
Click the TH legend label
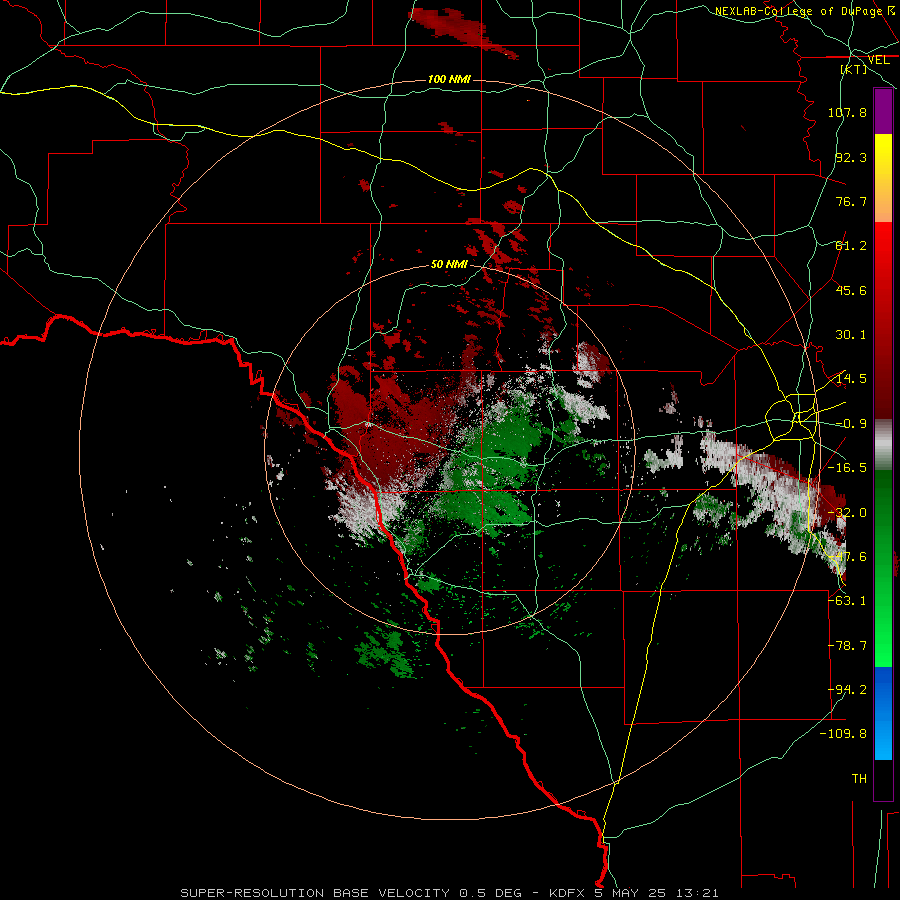(x=859, y=779)
